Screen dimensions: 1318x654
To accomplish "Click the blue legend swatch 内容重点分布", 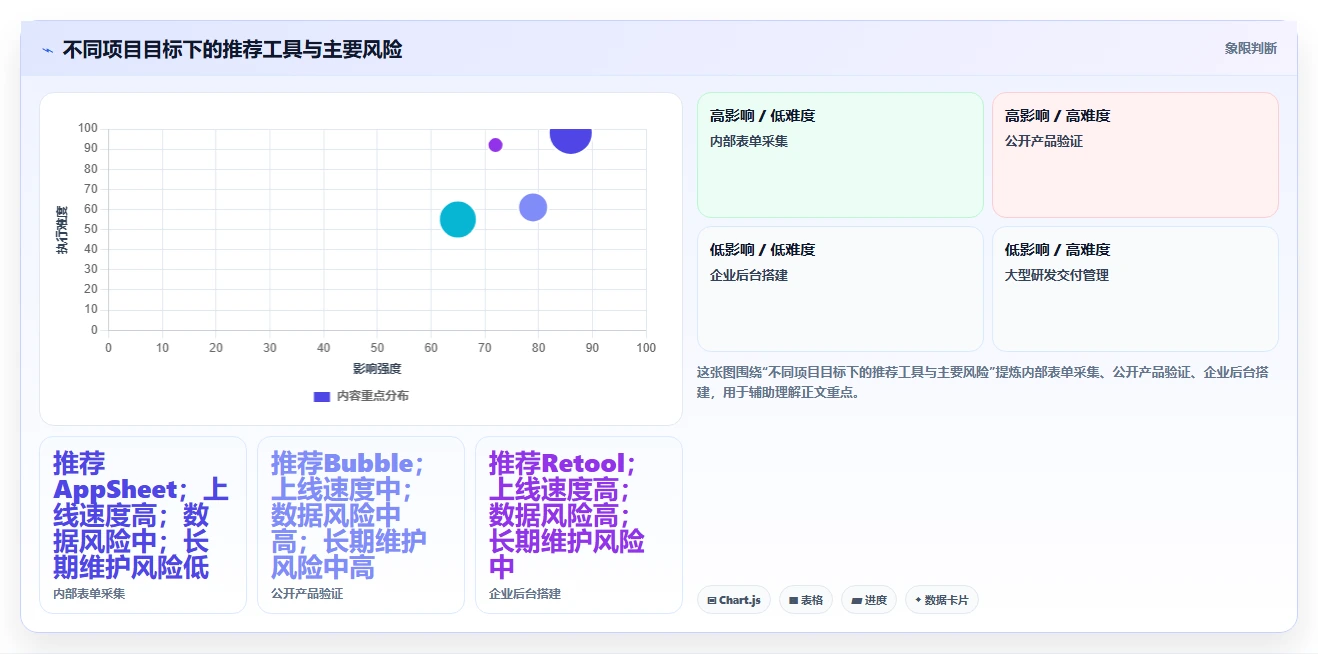I will (322, 396).
